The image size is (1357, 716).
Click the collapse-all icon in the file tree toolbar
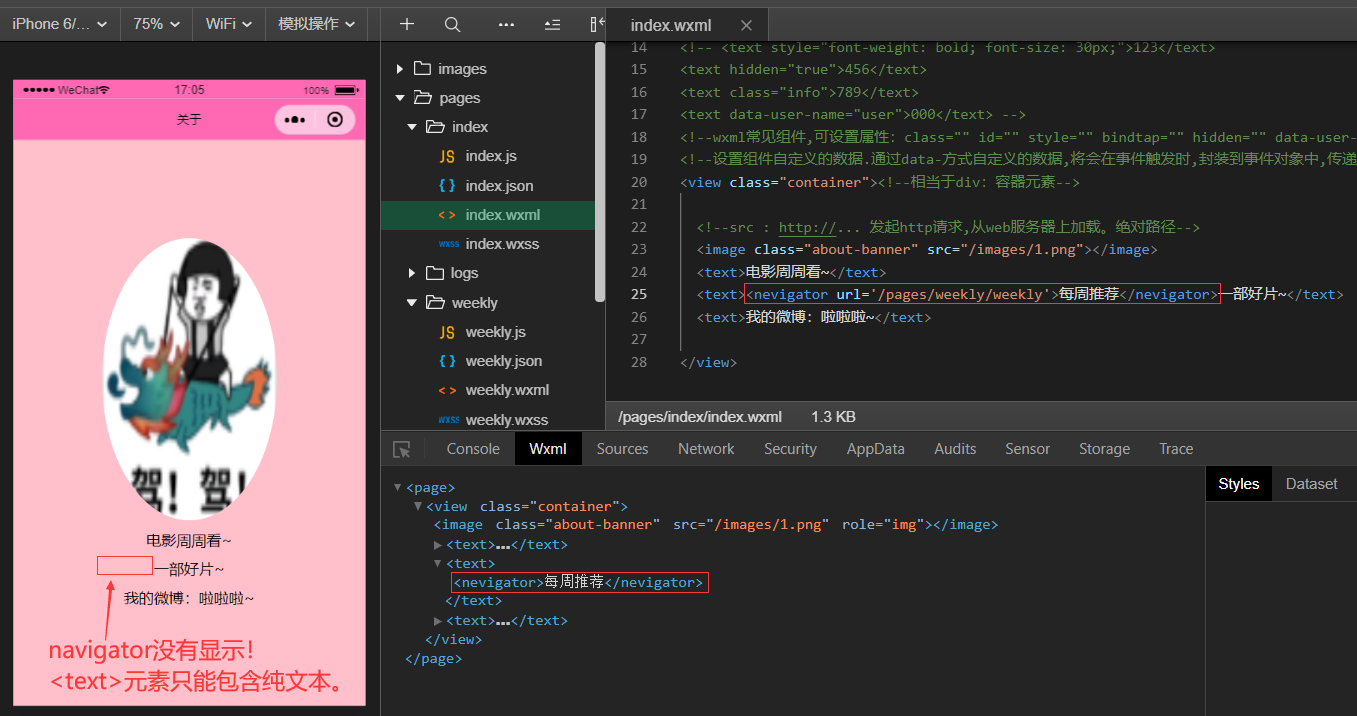tap(552, 24)
